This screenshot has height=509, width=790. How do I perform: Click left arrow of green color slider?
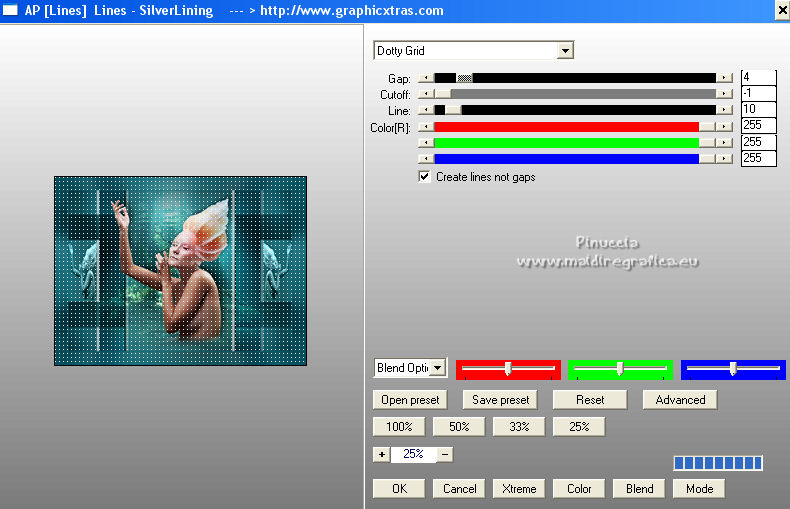pos(426,143)
